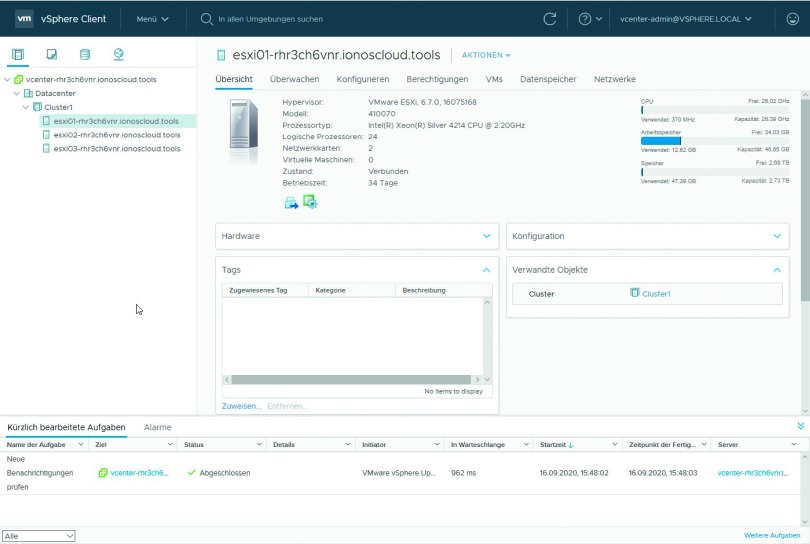Click the green host settings action icon

(310, 202)
